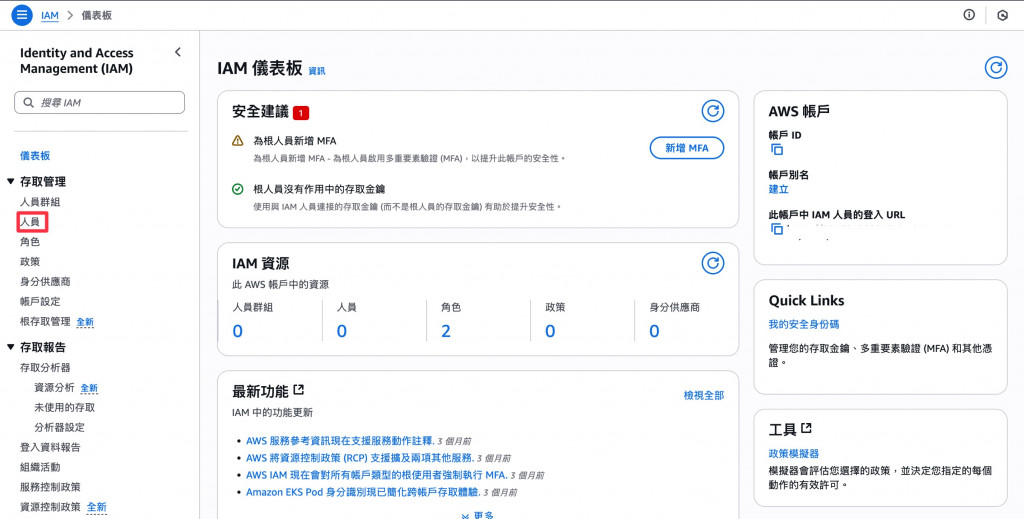Click 儀表板 breadcrumb text
Viewport: 1024px width, 519px height.
coord(97,15)
